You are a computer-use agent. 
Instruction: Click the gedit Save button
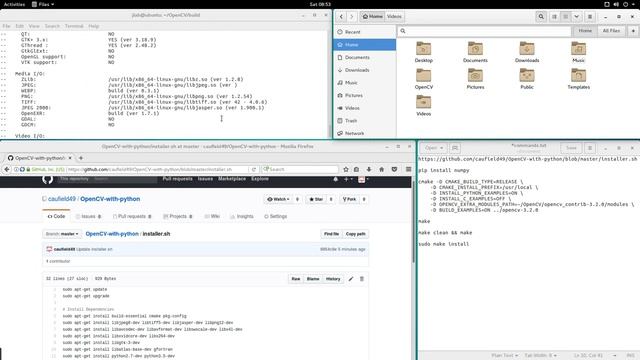pyautogui.click(x=571, y=148)
